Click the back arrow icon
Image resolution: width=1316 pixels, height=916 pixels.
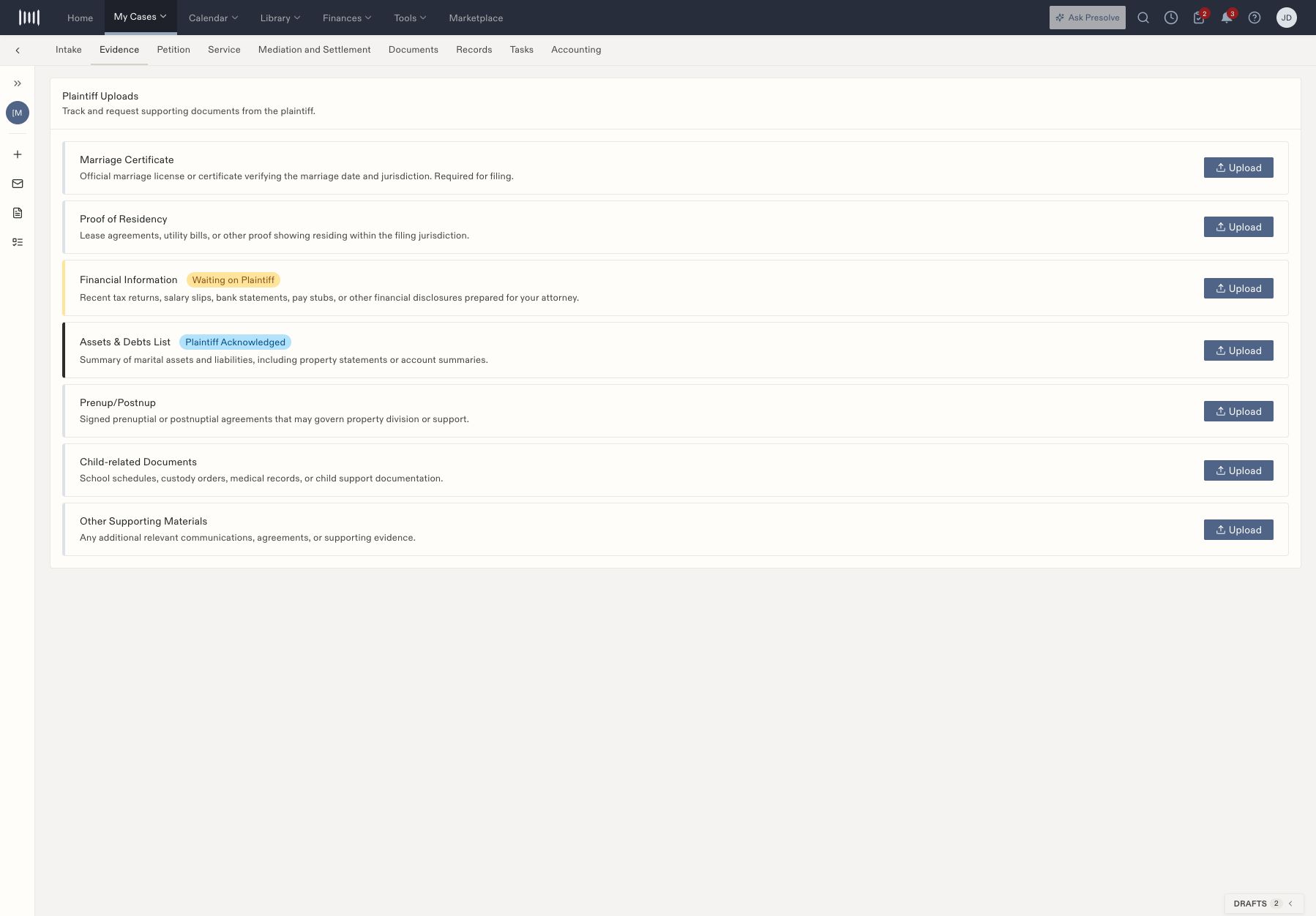tap(18, 50)
